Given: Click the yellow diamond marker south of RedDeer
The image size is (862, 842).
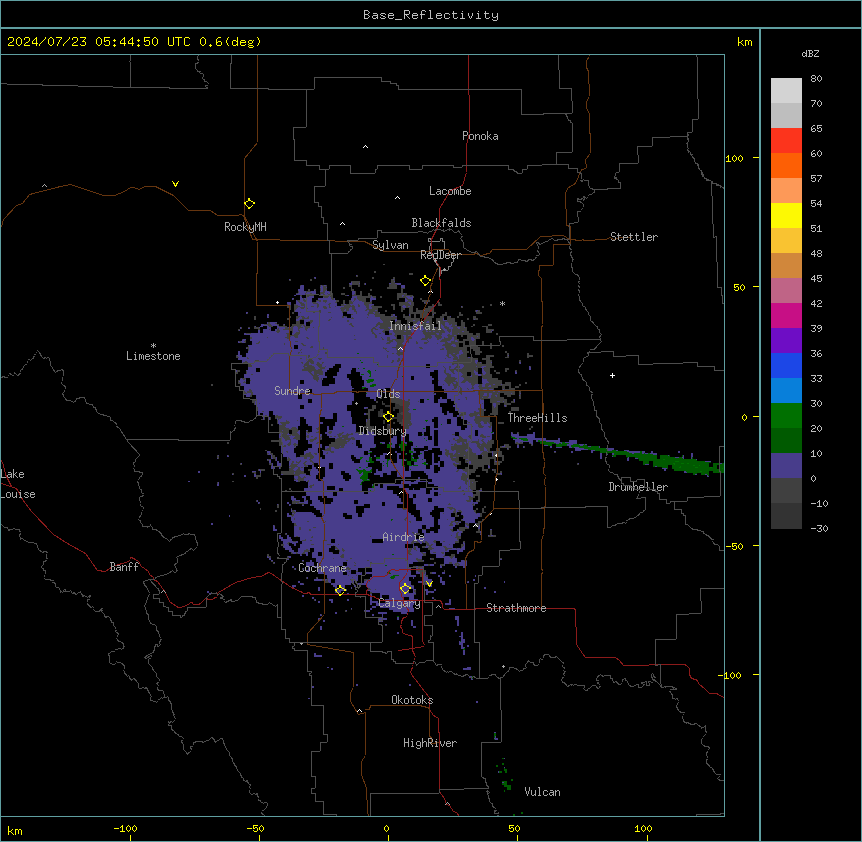Looking at the screenshot, I should (426, 281).
